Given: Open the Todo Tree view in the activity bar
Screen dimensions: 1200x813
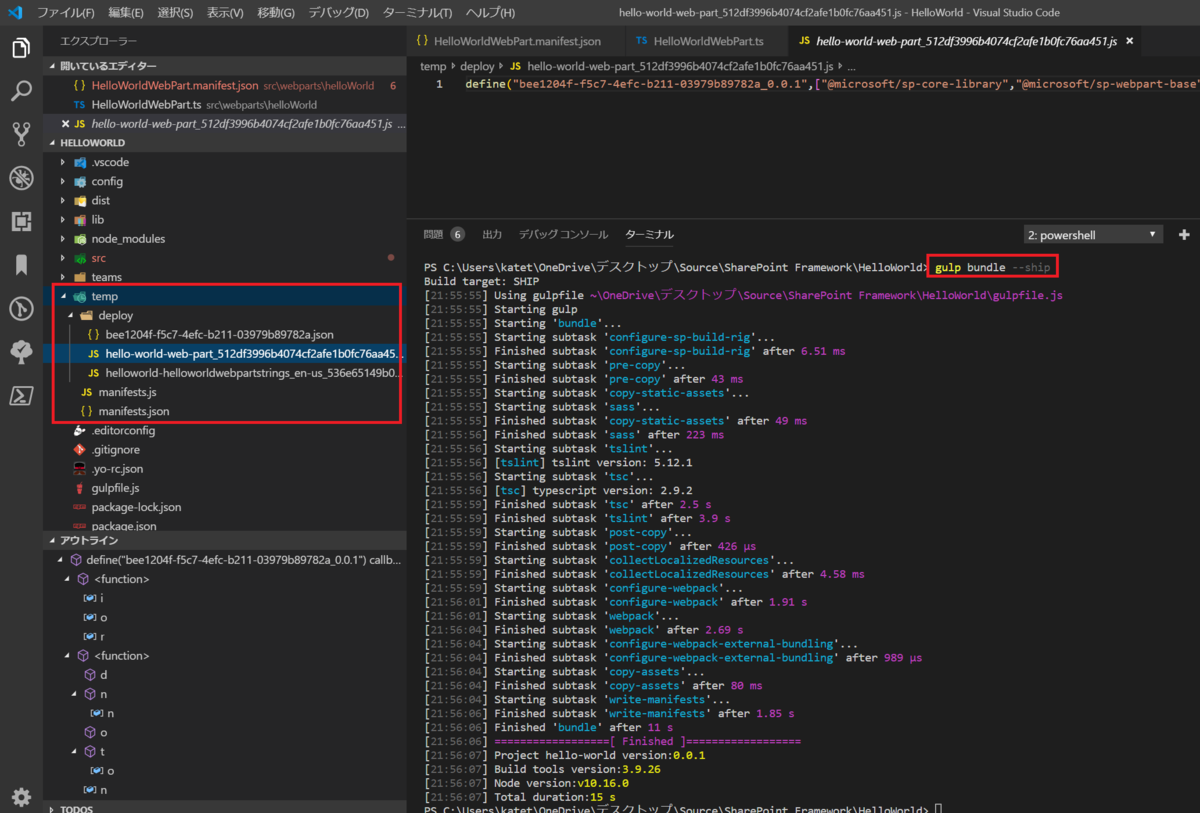Looking at the screenshot, I should [21, 352].
